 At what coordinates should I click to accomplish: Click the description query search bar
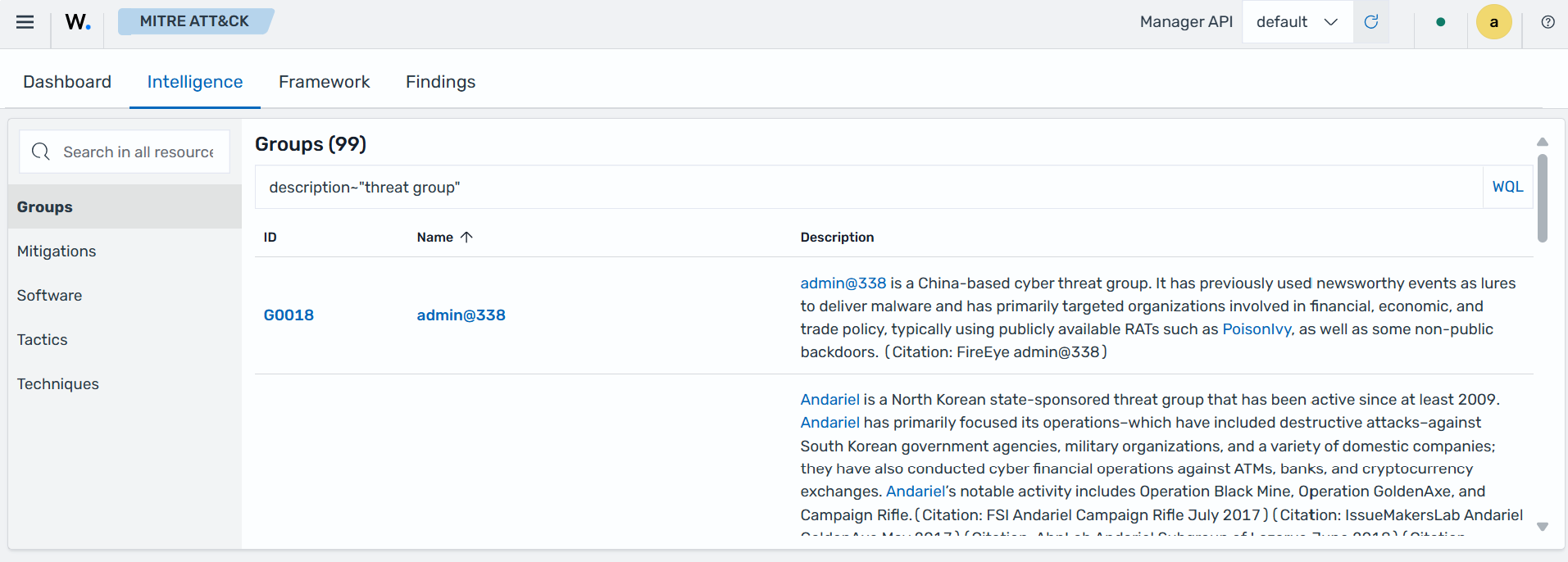869,187
